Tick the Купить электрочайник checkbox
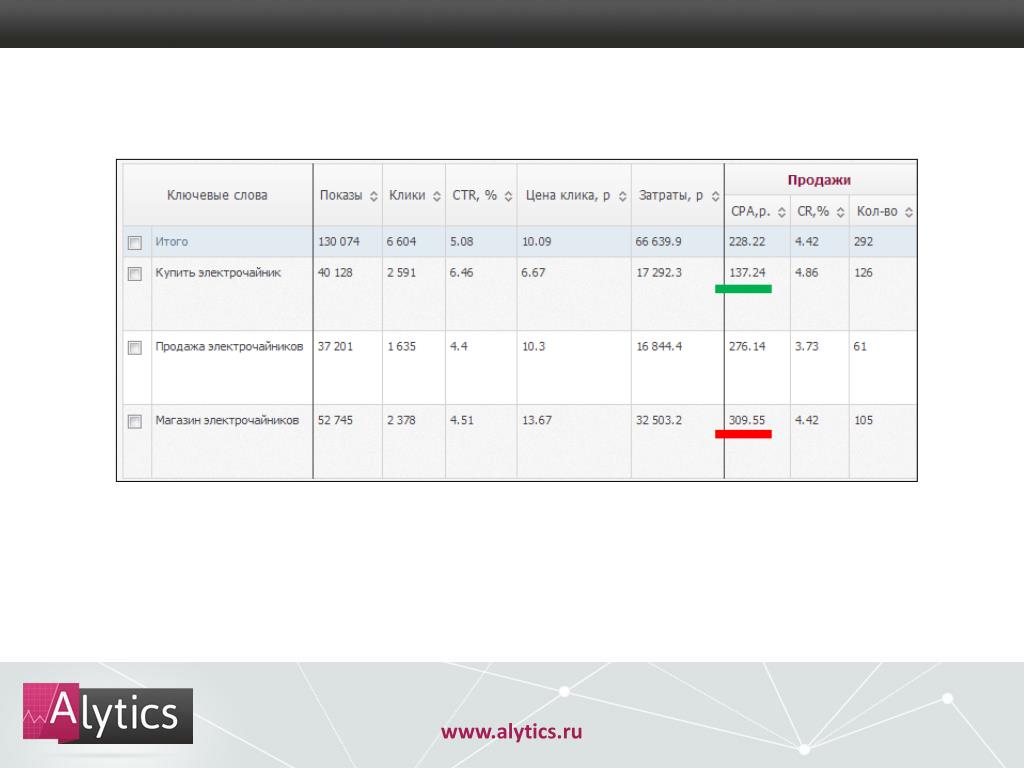This screenshot has width=1024, height=768. [x=135, y=274]
